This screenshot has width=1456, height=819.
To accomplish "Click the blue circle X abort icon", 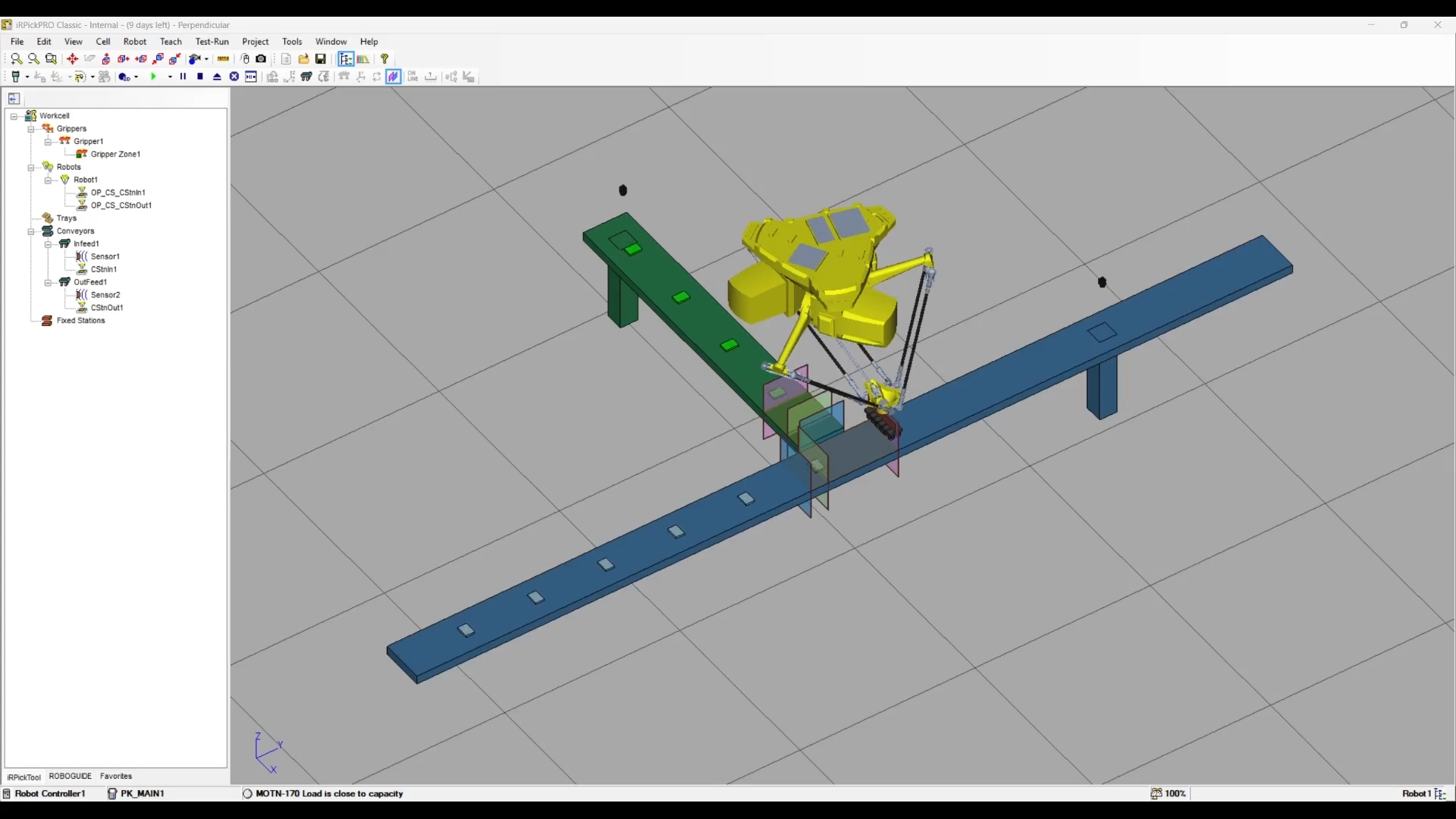I will [x=234, y=77].
